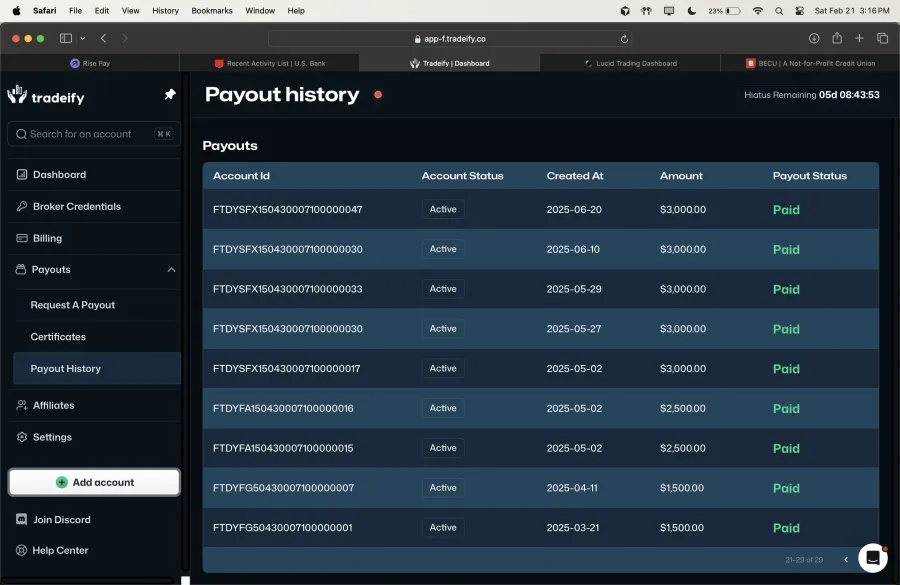This screenshot has height=585, width=900.
Task: Click the Billing card icon
Action: coord(22,238)
